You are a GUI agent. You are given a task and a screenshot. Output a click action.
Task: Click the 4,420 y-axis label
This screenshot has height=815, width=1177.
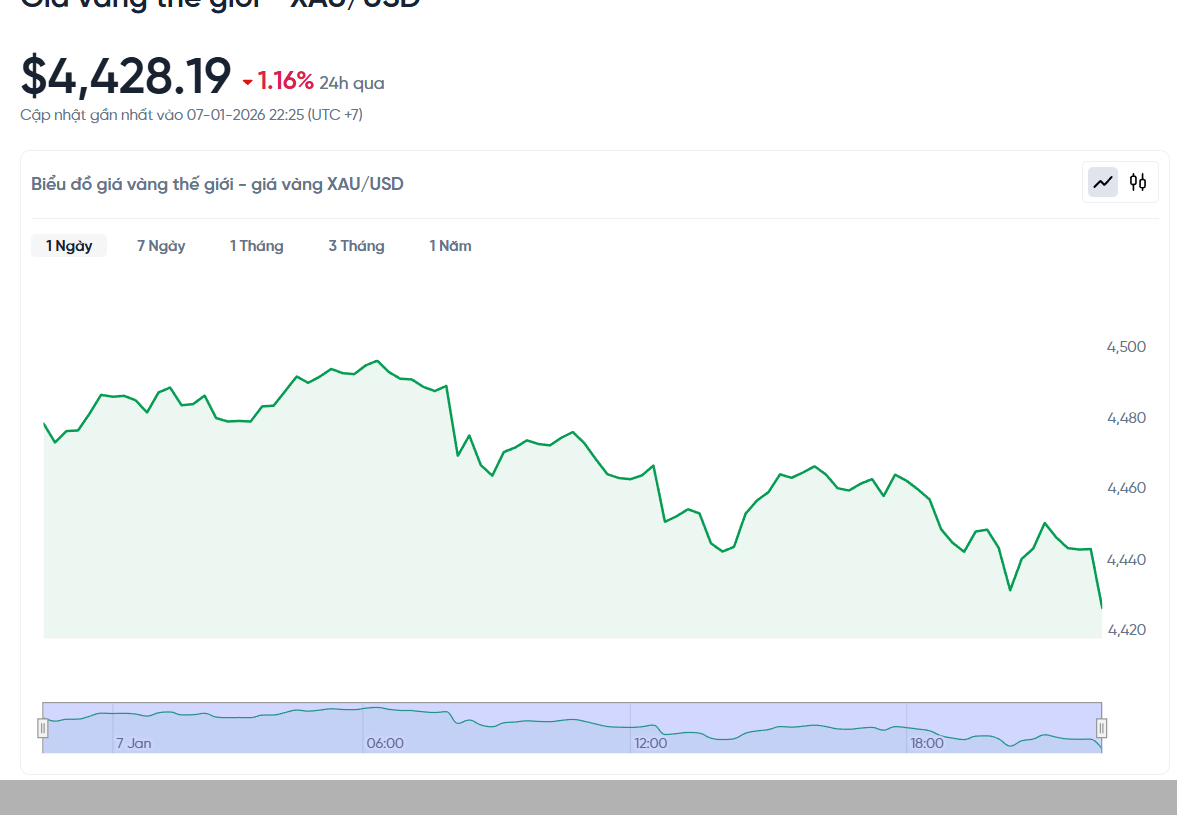click(x=1126, y=630)
